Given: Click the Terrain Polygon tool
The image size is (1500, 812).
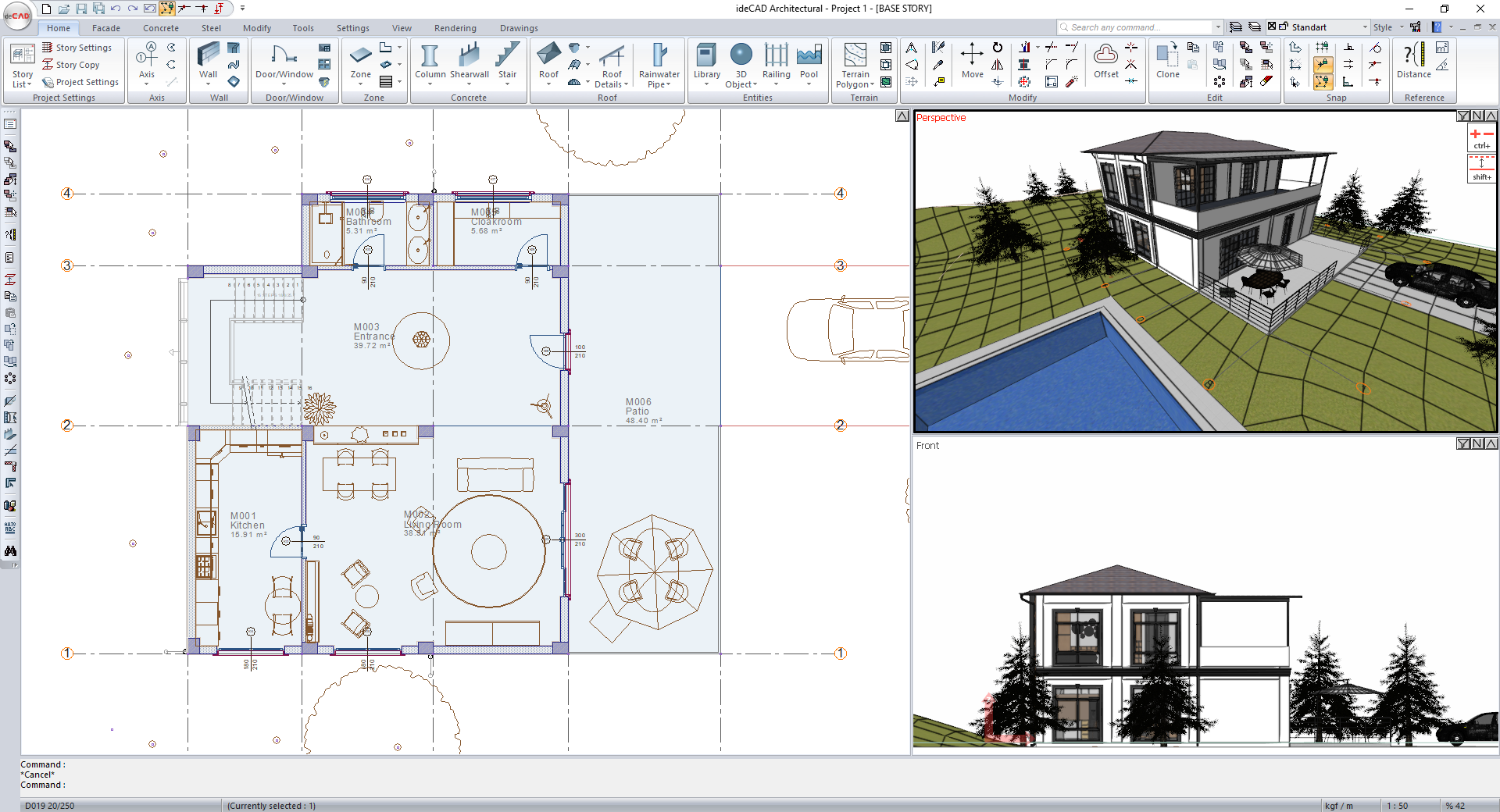Looking at the screenshot, I should [x=855, y=66].
